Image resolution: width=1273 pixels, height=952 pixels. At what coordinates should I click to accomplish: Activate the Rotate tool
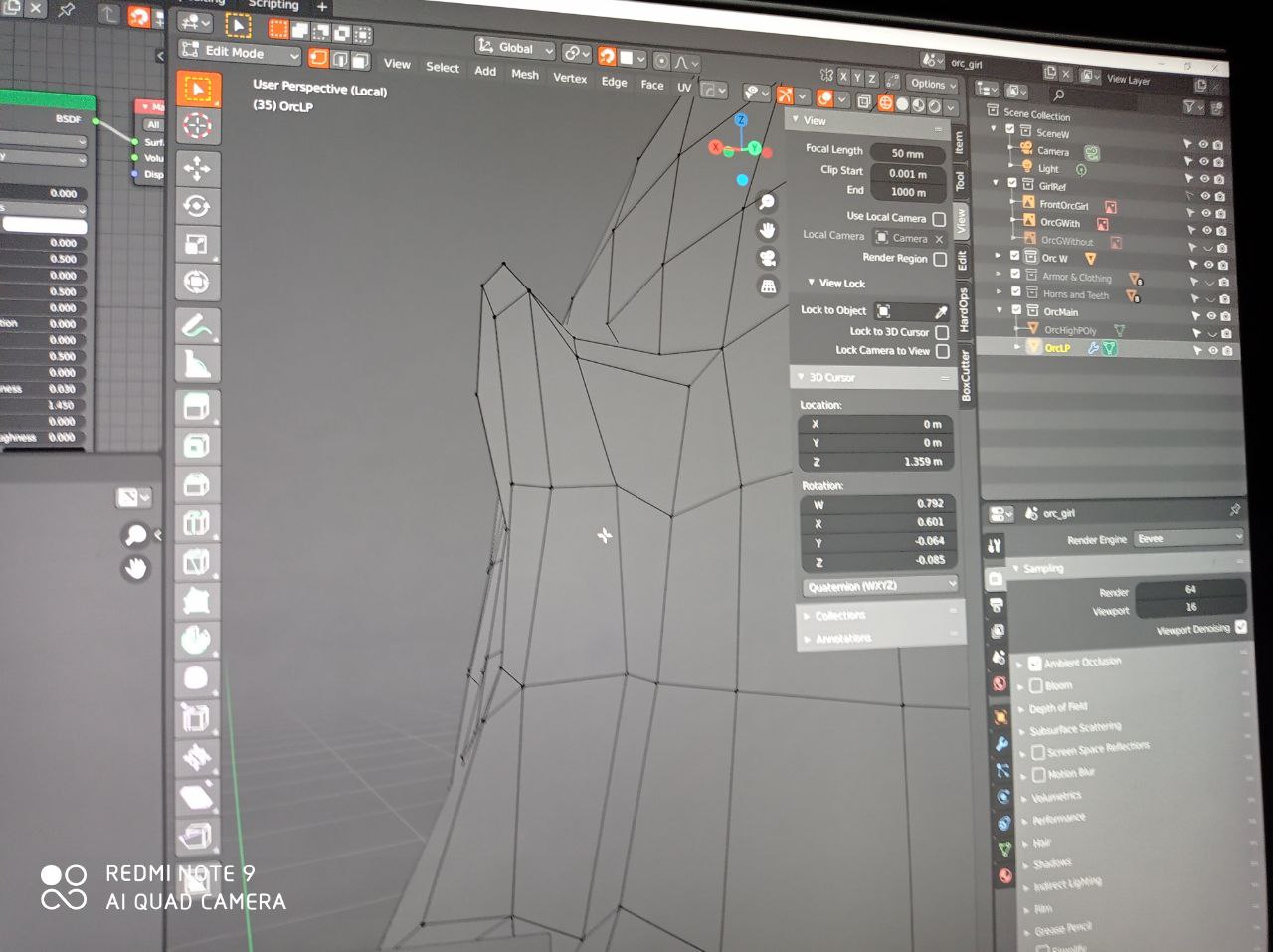coord(197,206)
